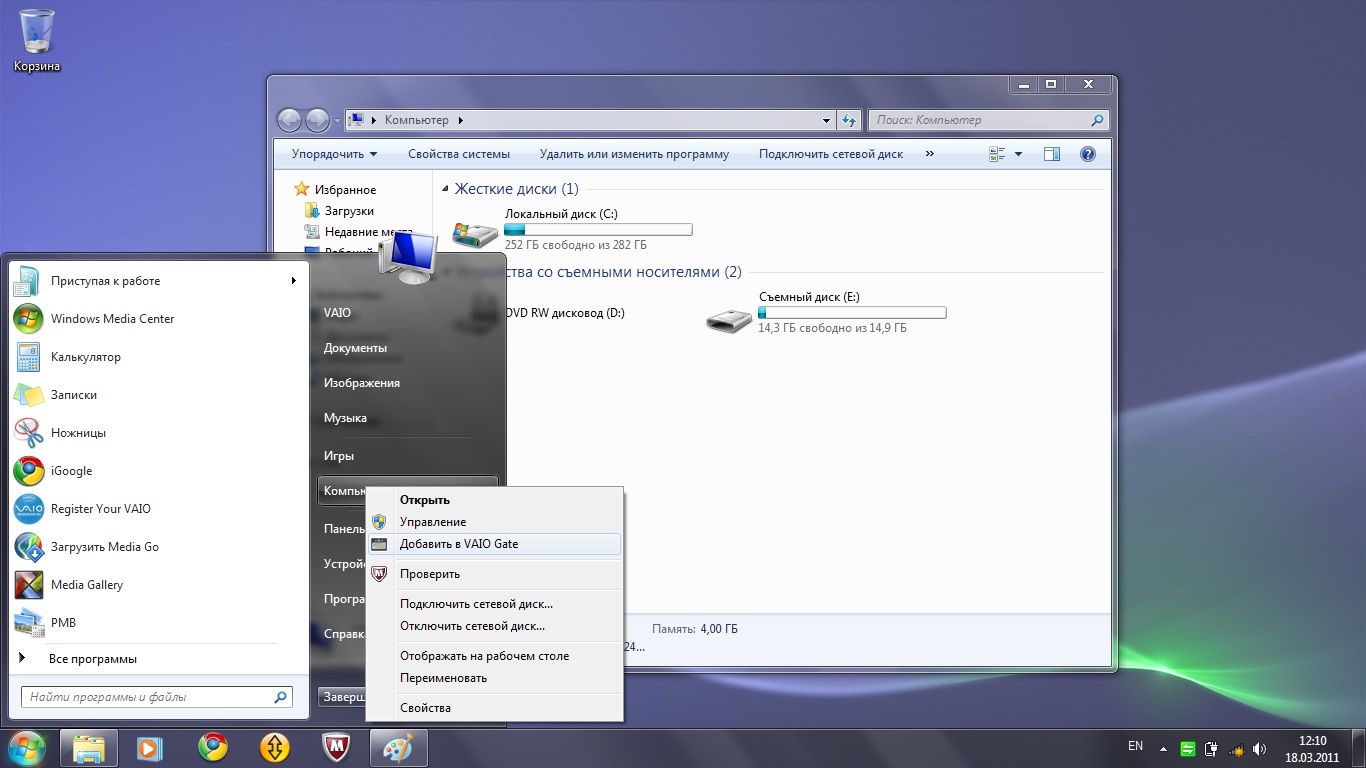Switch to Paint in the taskbar

coord(399,748)
